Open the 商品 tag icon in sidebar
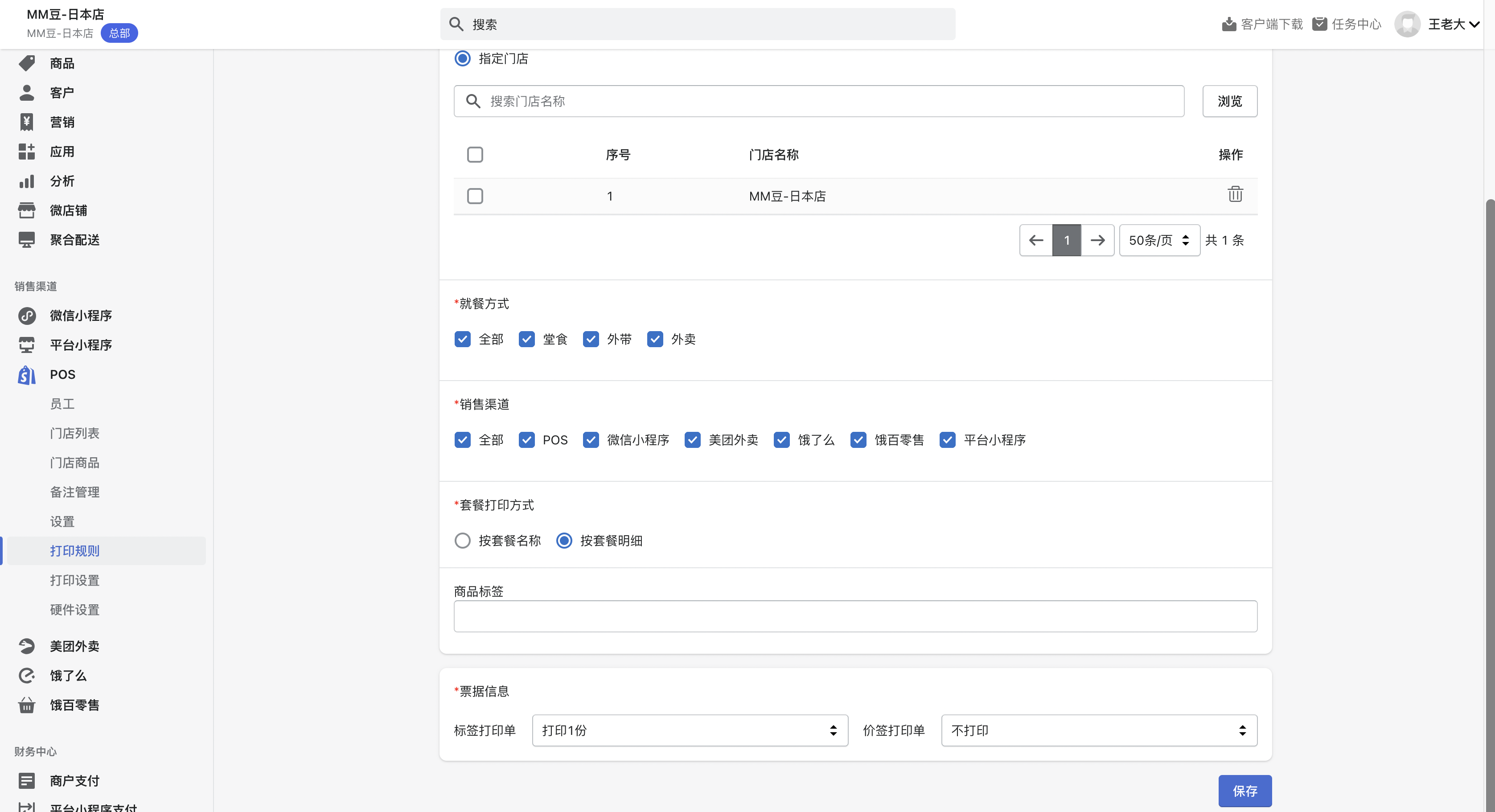The width and height of the screenshot is (1495, 812). (27, 63)
